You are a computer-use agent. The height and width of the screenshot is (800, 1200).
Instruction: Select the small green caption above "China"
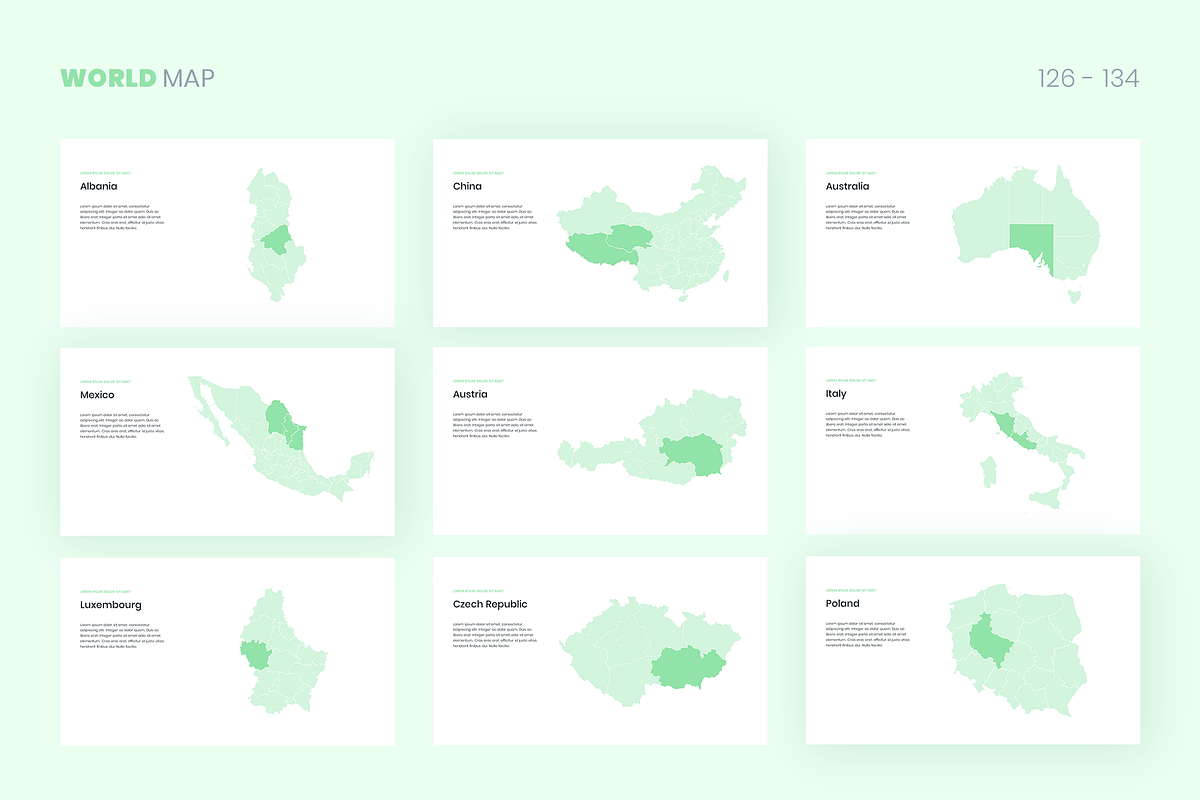point(478,172)
